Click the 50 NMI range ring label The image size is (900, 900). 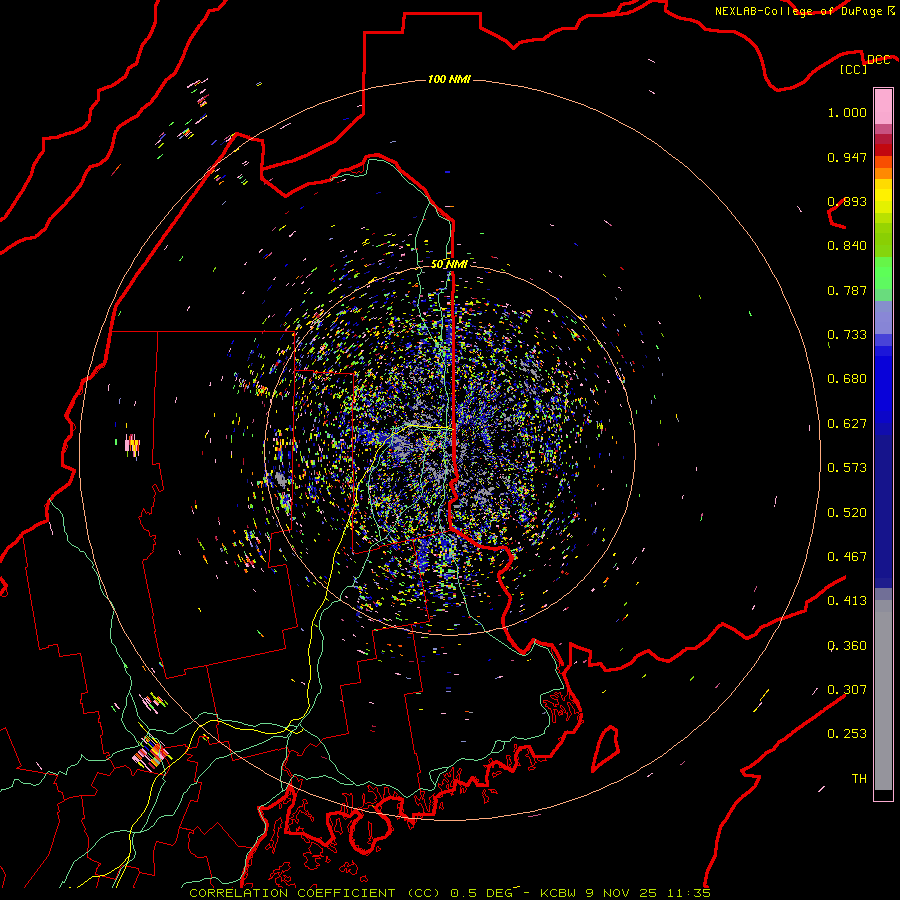coord(449,264)
